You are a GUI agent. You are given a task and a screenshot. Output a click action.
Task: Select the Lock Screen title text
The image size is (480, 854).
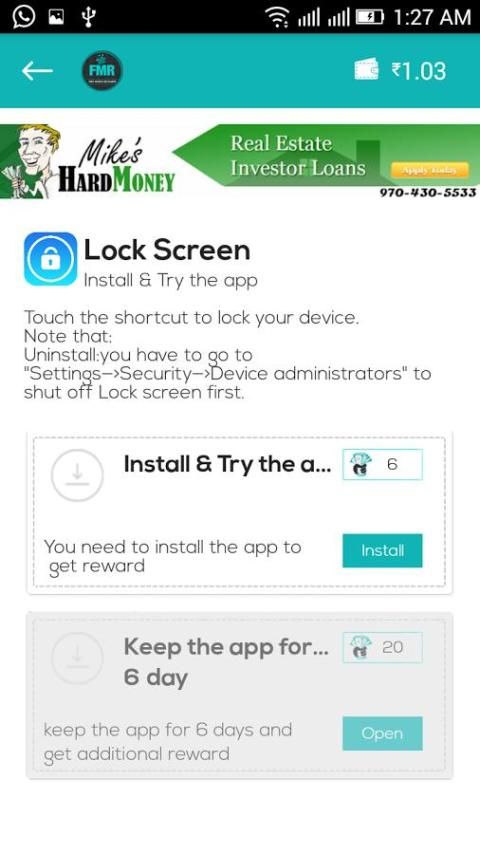point(167,250)
